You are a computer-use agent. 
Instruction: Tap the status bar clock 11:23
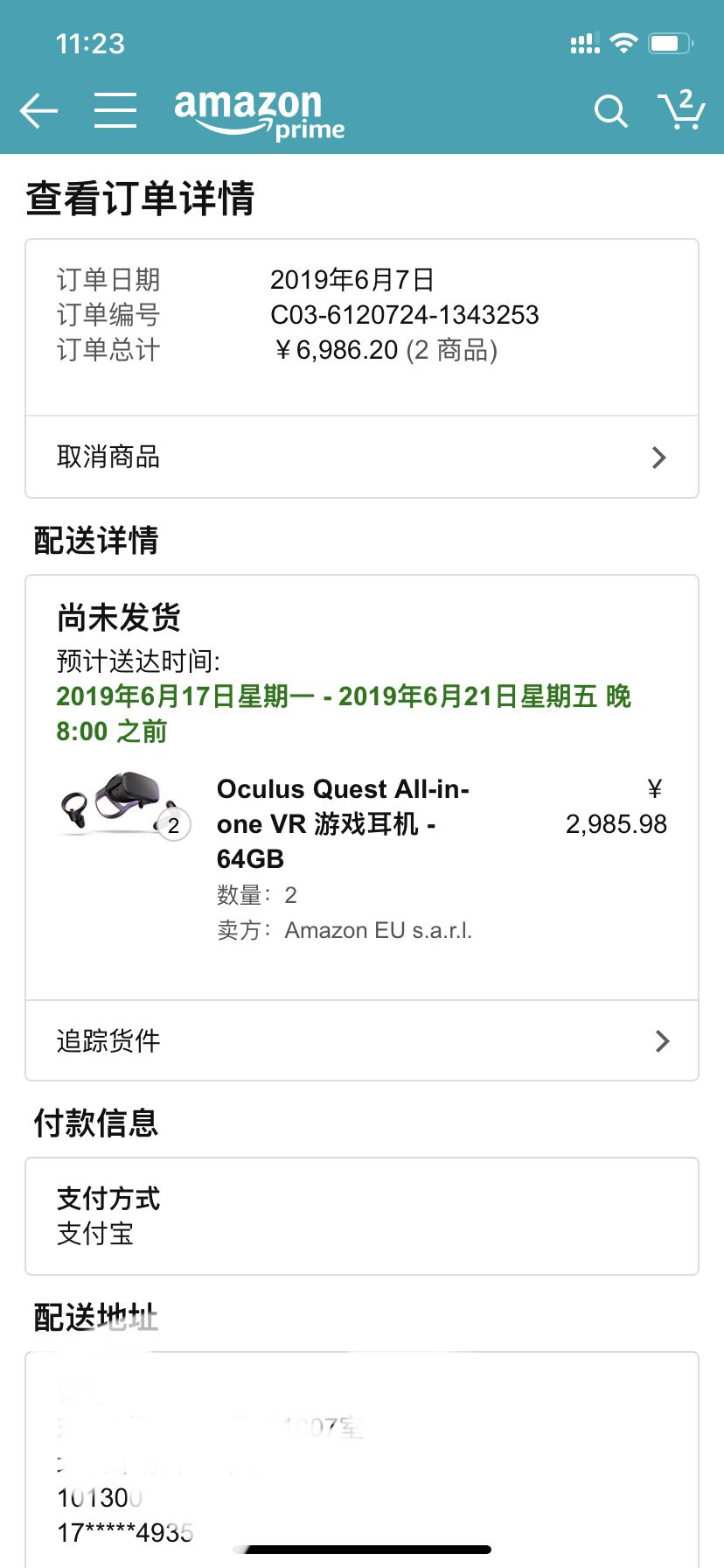click(x=90, y=43)
